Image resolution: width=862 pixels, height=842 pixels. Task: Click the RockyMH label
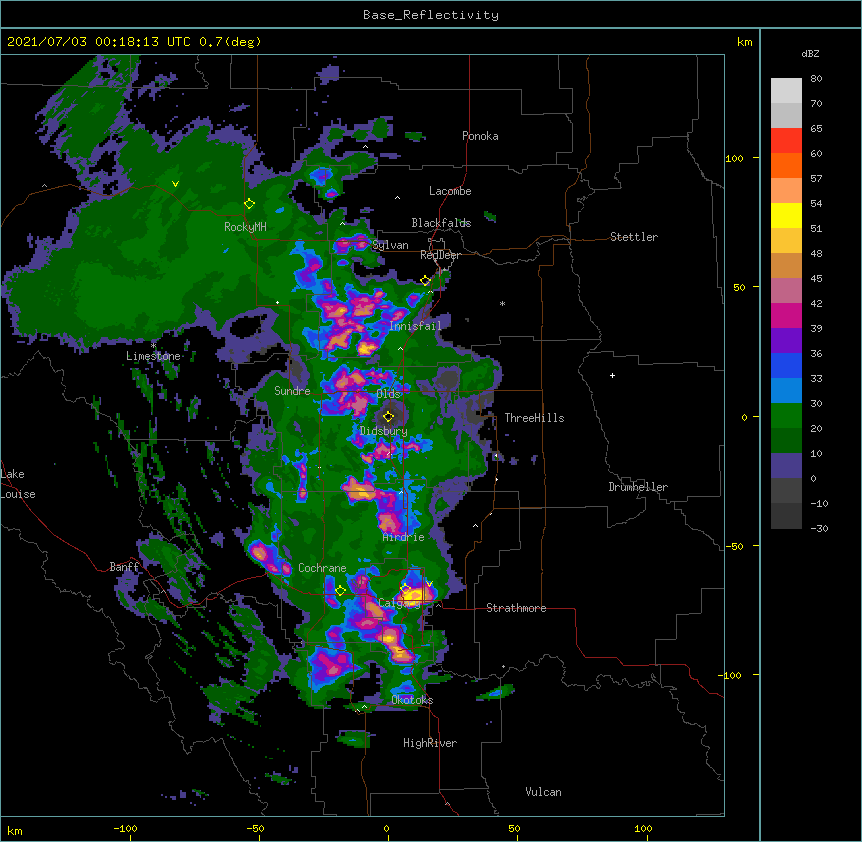coord(245,227)
